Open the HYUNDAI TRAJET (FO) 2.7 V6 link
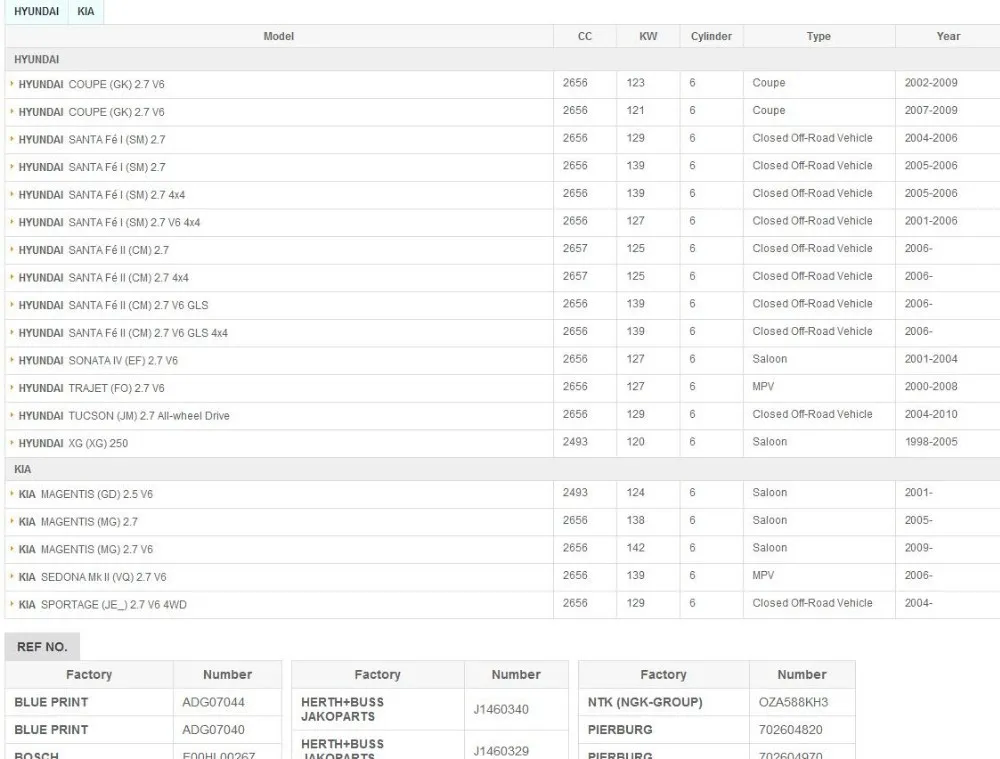The image size is (1000, 759). 91,388
